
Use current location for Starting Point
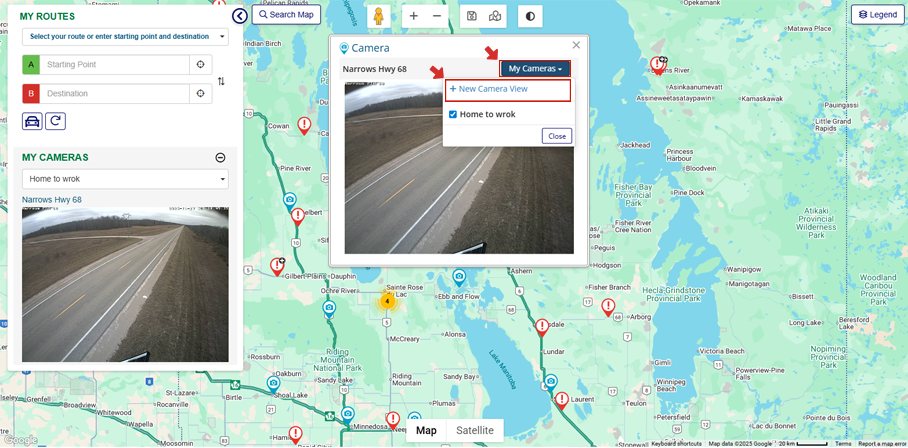(x=200, y=64)
